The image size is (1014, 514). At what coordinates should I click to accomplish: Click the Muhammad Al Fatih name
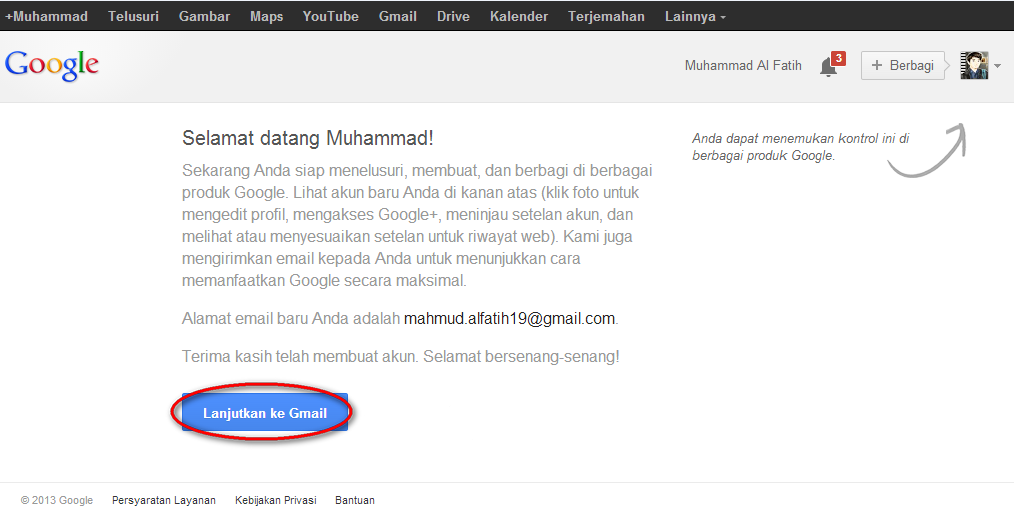743,65
